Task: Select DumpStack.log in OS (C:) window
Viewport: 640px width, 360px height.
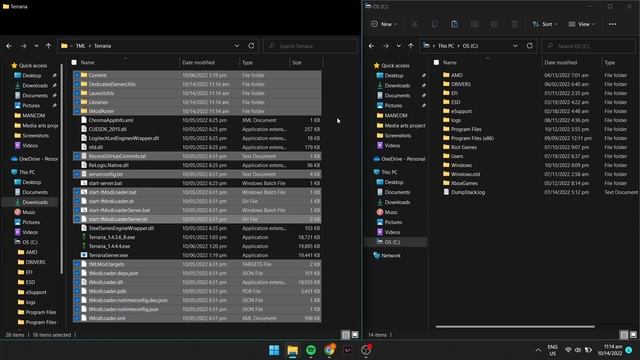Action: coord(468,192)
